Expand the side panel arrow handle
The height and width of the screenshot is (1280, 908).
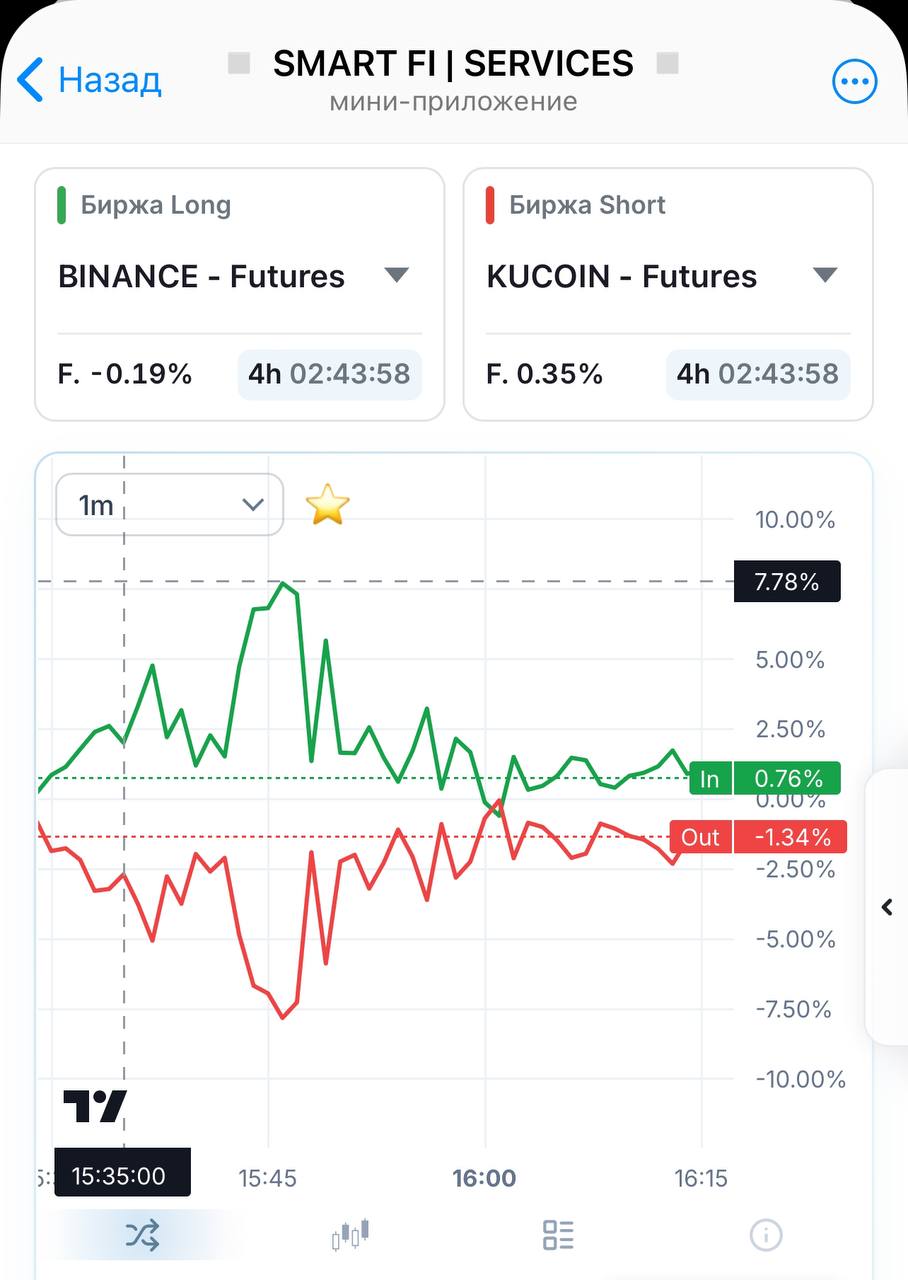tap(887, 907)
